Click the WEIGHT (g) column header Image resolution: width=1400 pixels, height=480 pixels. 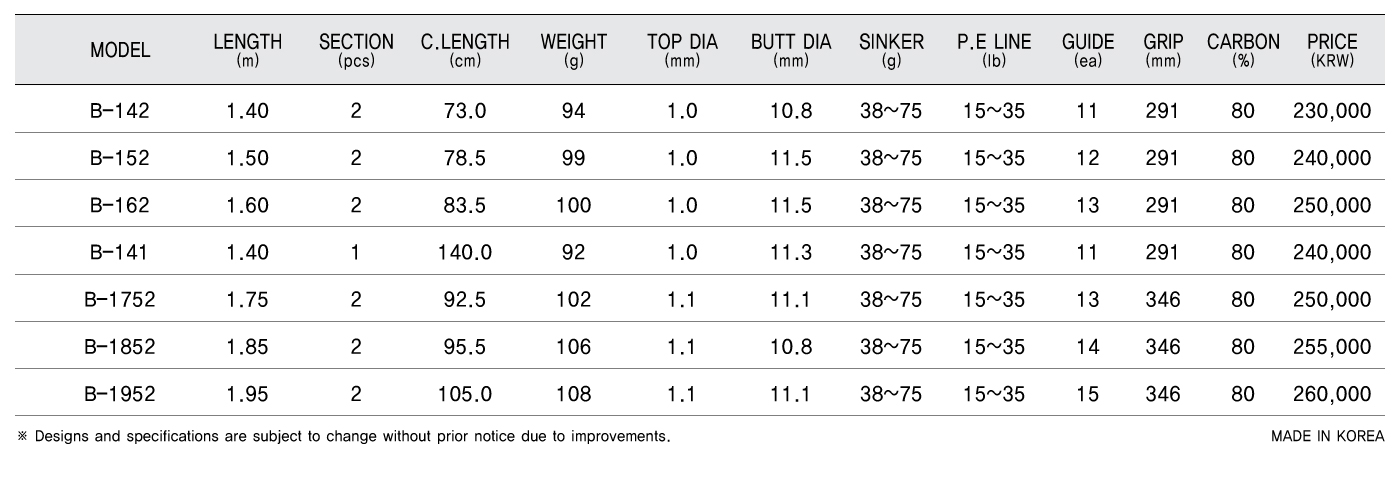point(574,50)
